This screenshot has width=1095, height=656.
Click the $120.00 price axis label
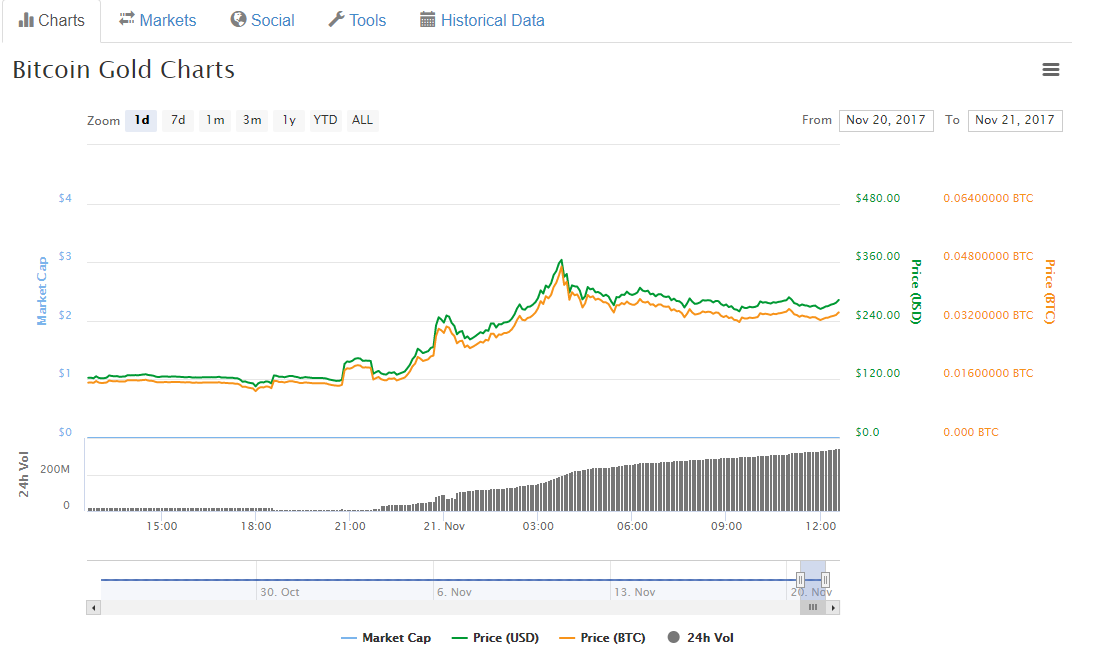point(878,373)
